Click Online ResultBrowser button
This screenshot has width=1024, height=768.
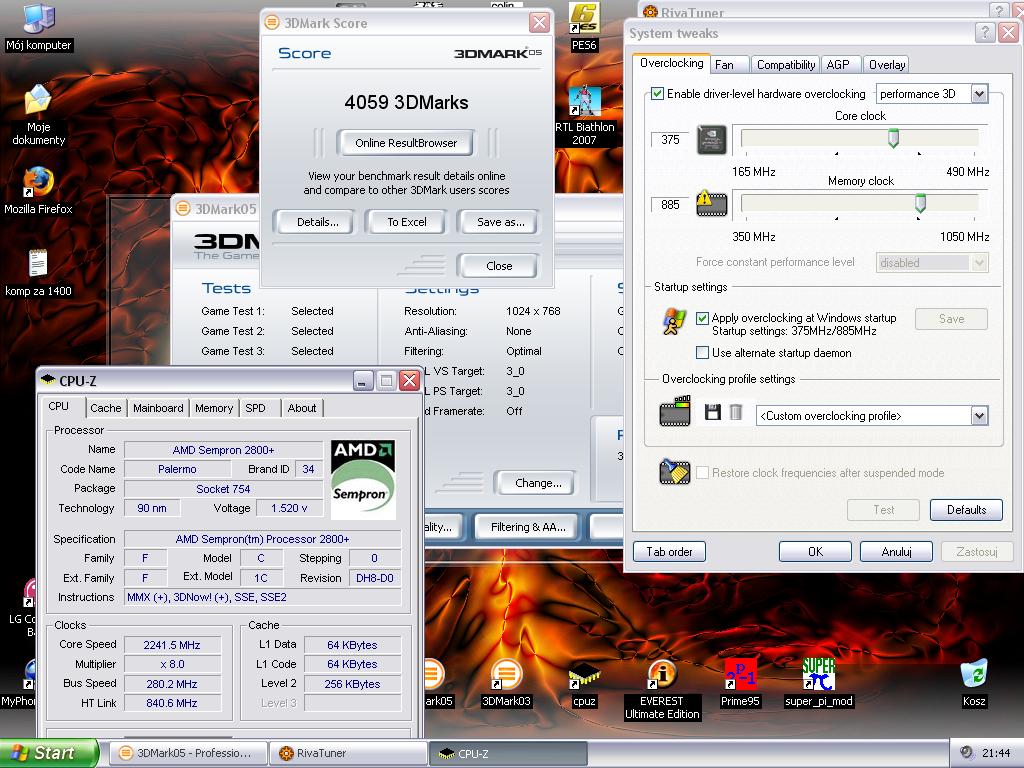coord(406,143)
